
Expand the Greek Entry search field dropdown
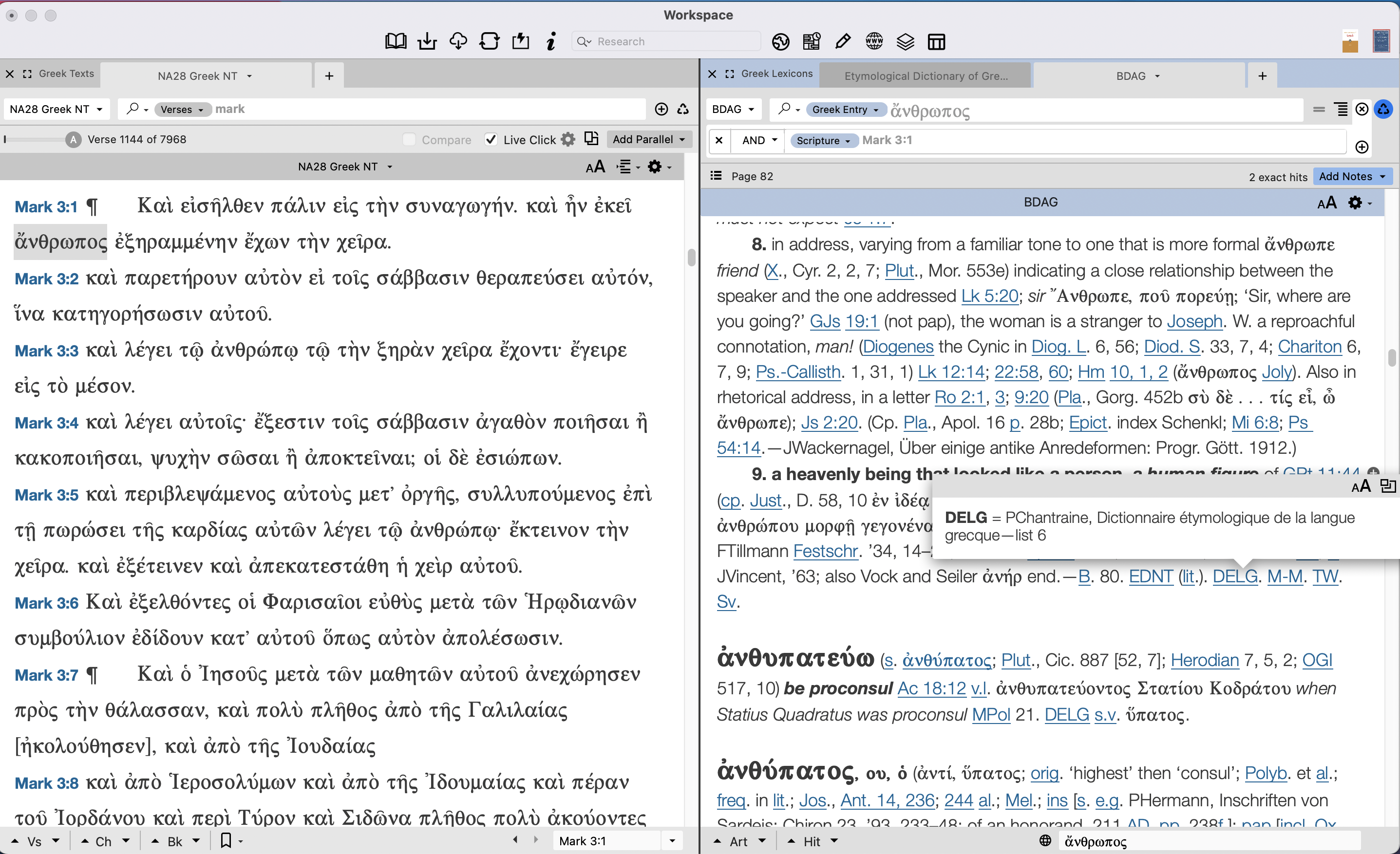coord(846,110)
